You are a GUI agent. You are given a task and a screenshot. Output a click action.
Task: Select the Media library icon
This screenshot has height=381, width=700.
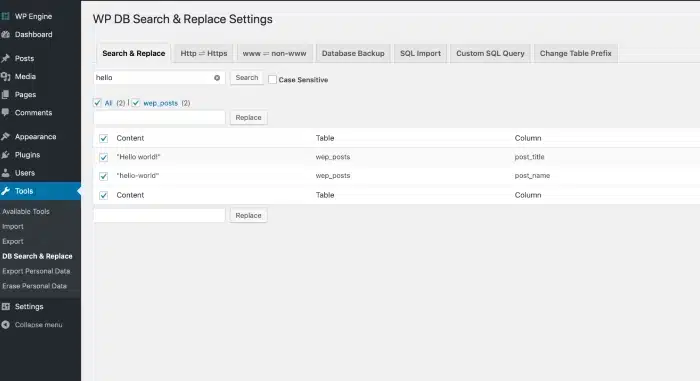point(5,76)
